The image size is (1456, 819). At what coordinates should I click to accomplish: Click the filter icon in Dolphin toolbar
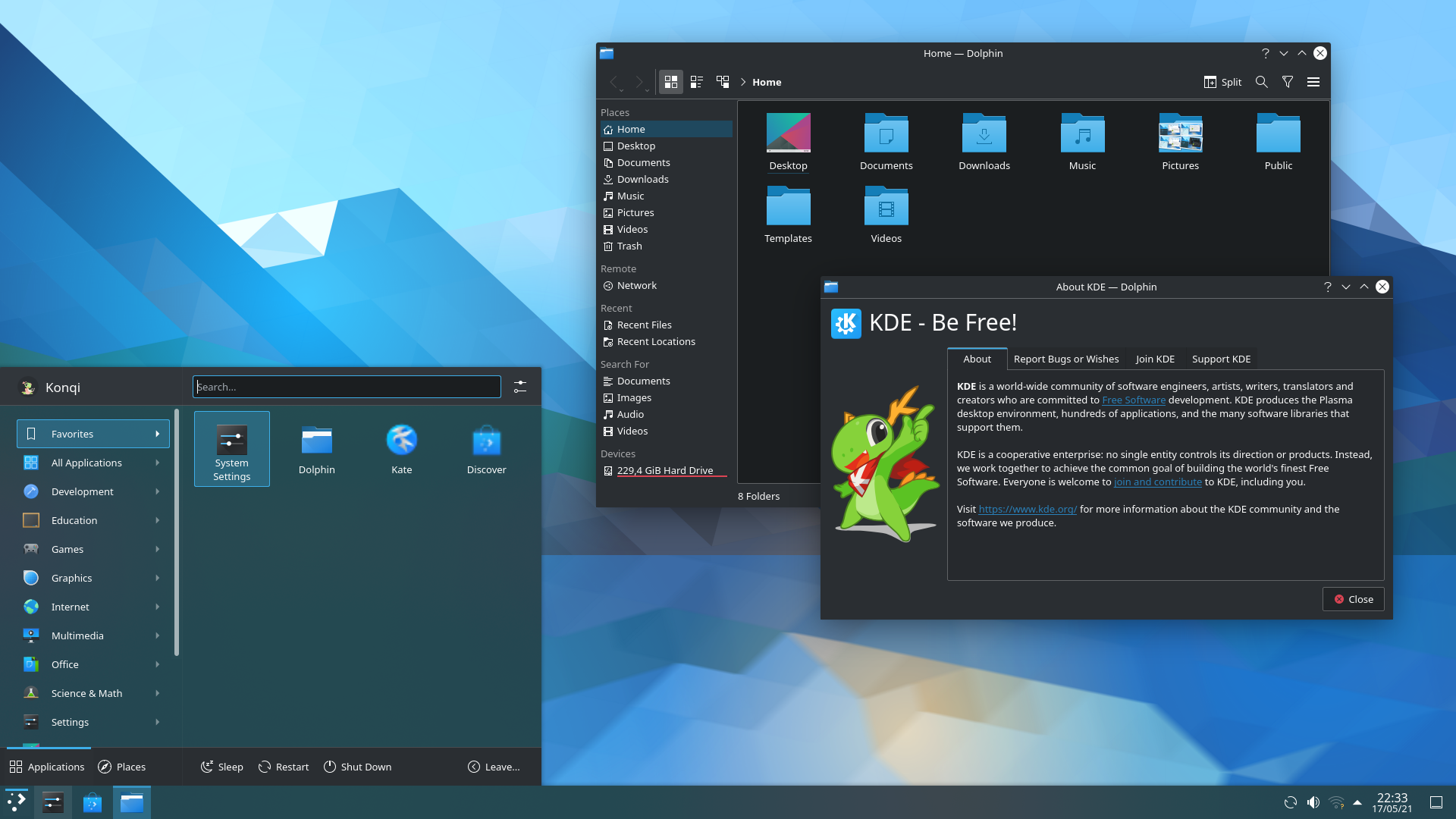tap(1287, 81)
